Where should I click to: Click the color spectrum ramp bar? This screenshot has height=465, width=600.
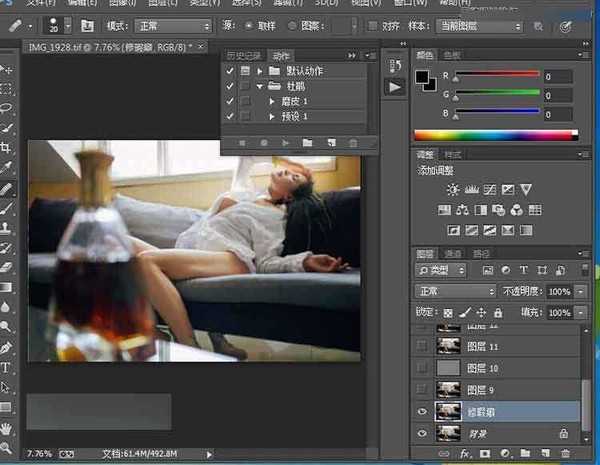coord(495,135)
